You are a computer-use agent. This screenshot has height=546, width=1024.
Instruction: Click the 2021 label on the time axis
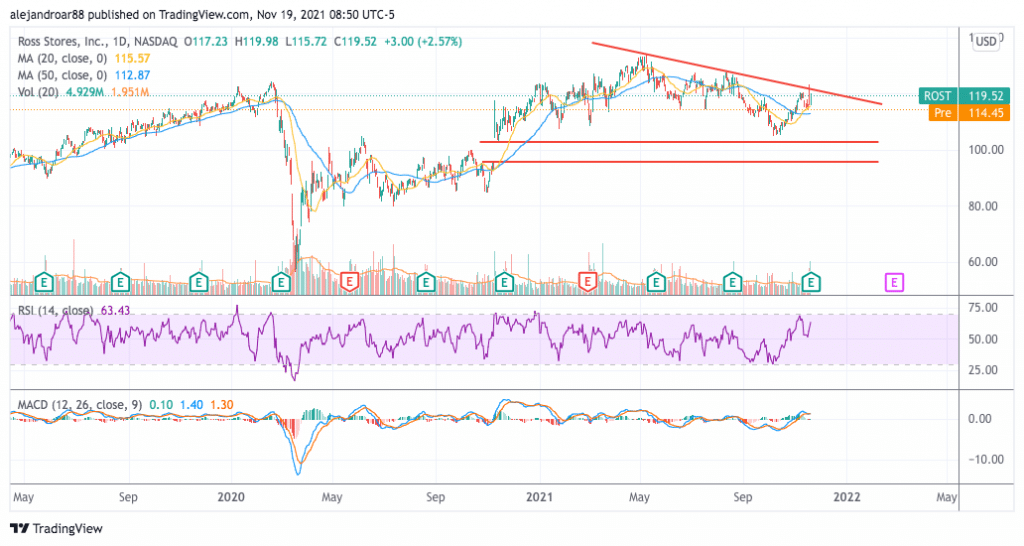pos(539,497)
